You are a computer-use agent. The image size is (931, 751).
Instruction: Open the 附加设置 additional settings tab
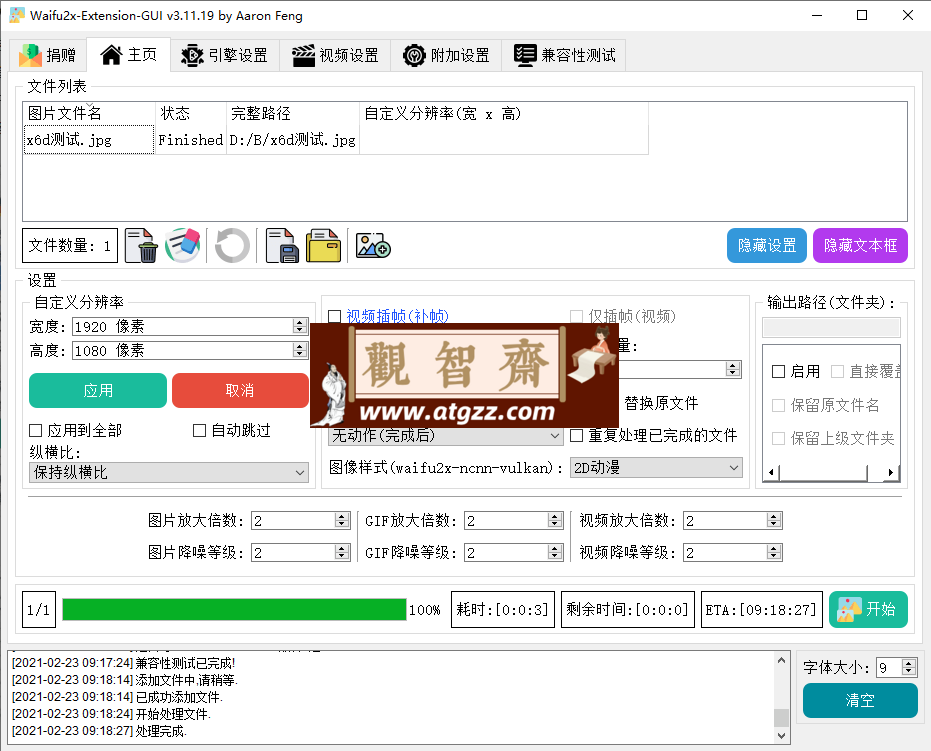446,55
